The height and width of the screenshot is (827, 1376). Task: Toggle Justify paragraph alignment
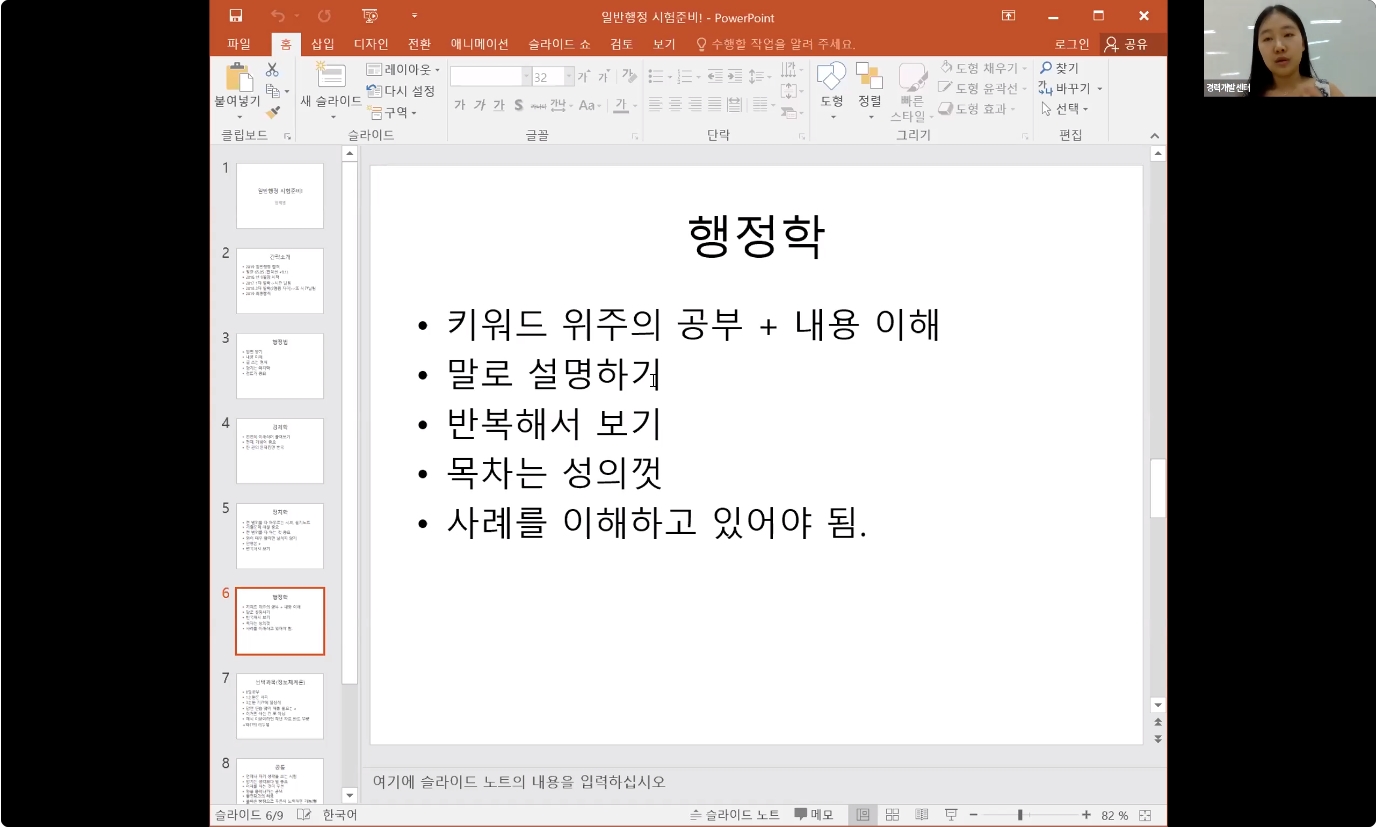click(715, 105)
